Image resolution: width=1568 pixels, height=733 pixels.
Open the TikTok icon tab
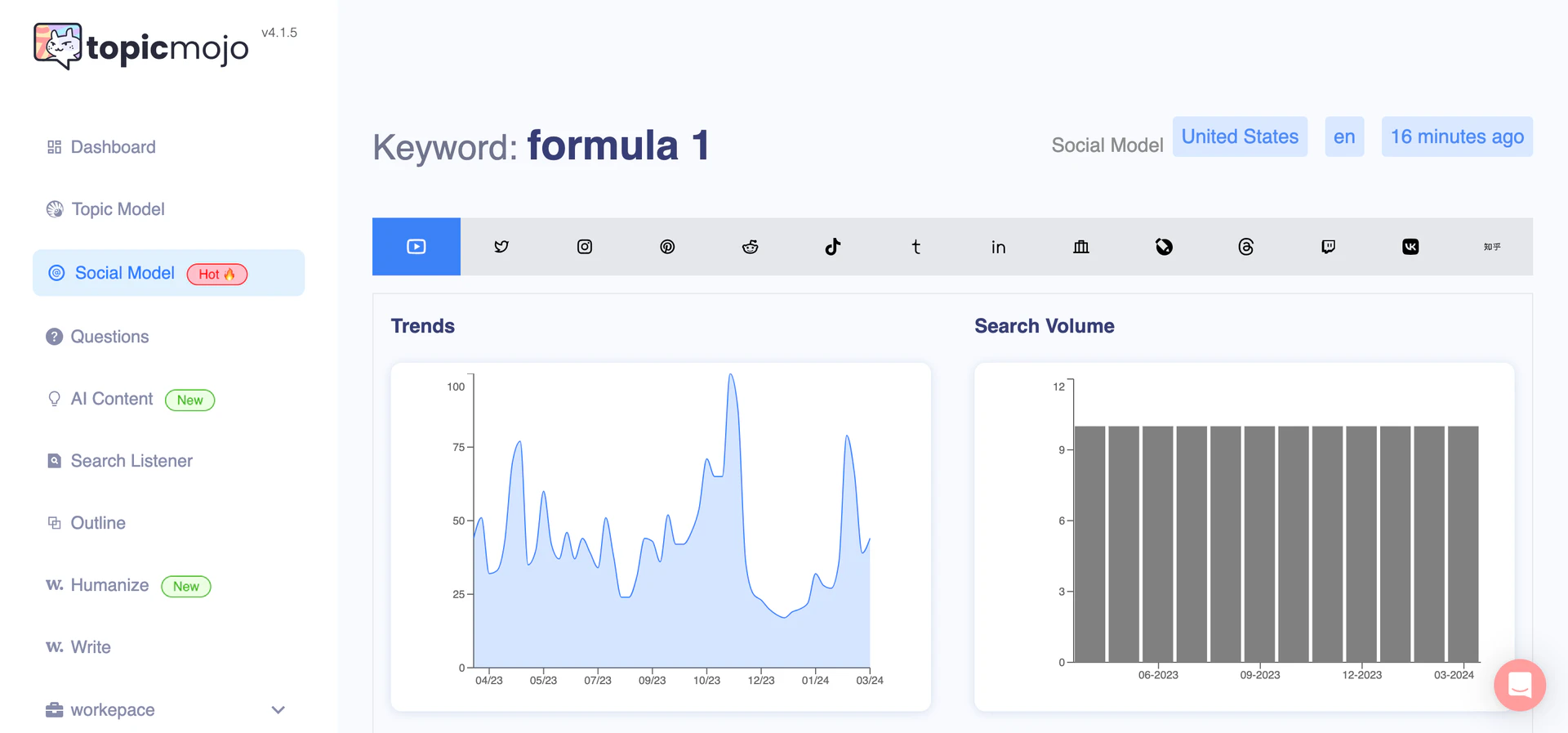[x=833, y=247]
